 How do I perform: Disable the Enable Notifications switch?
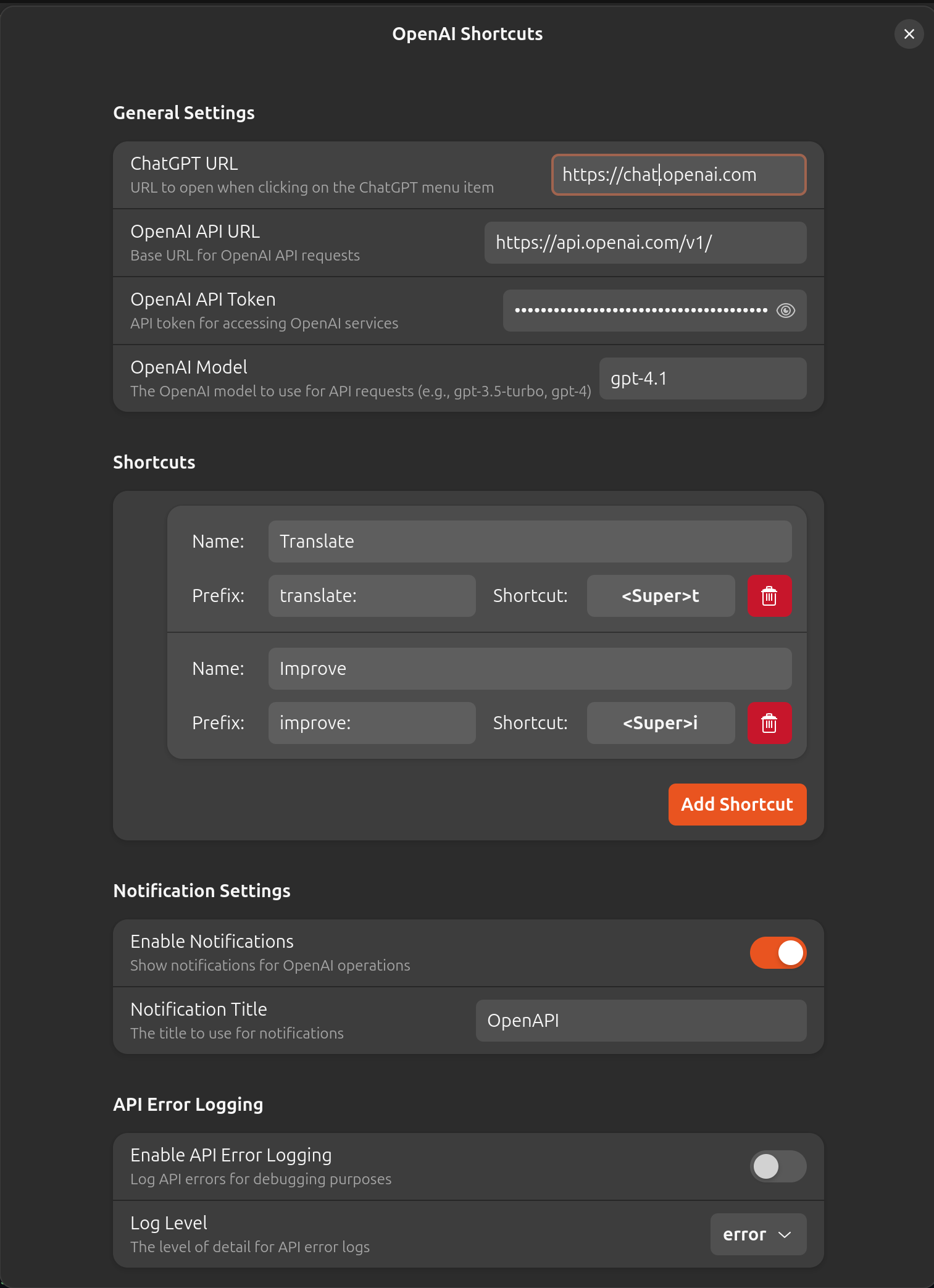point(778,953)
